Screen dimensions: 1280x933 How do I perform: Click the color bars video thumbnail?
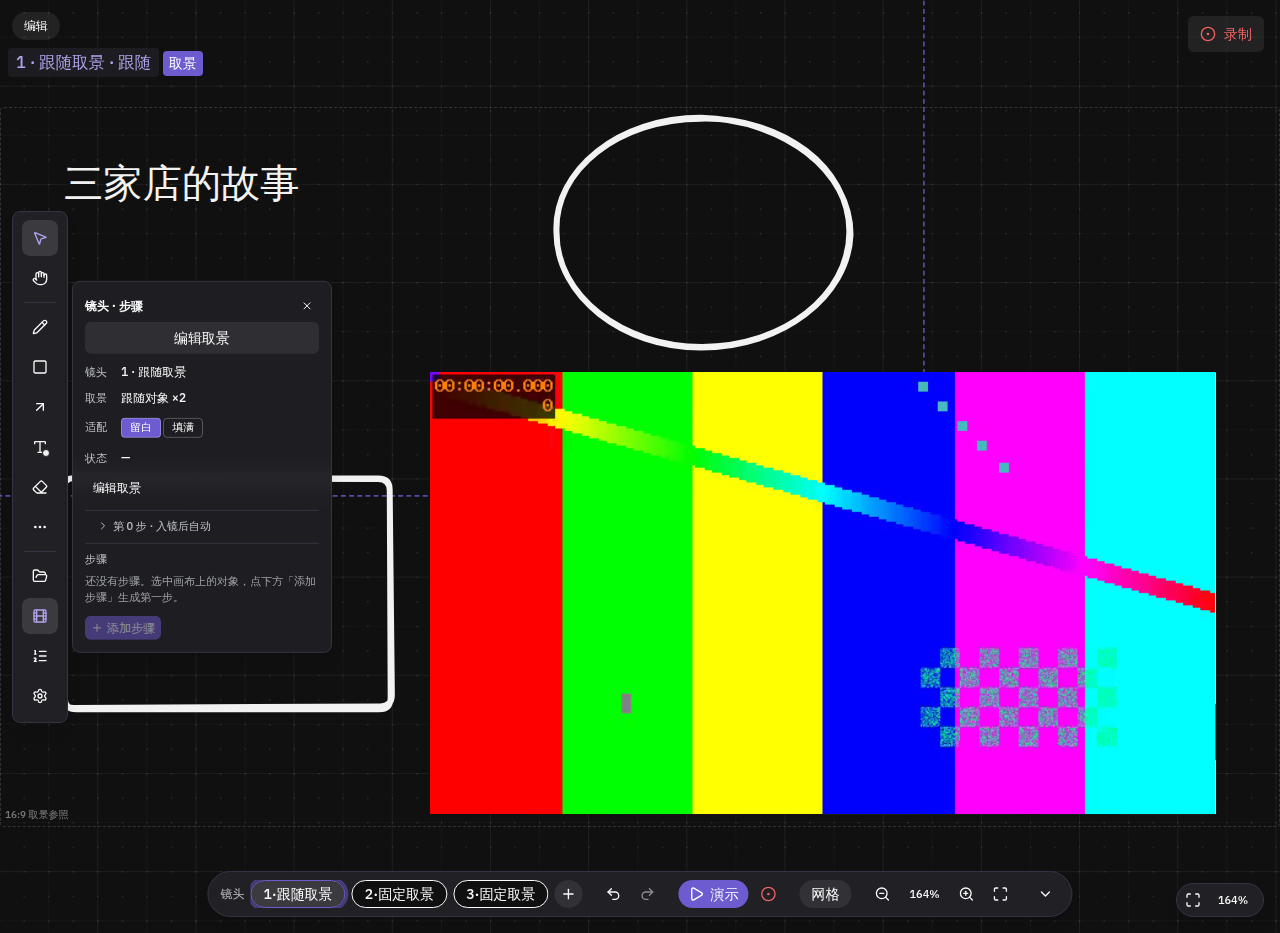823,593
